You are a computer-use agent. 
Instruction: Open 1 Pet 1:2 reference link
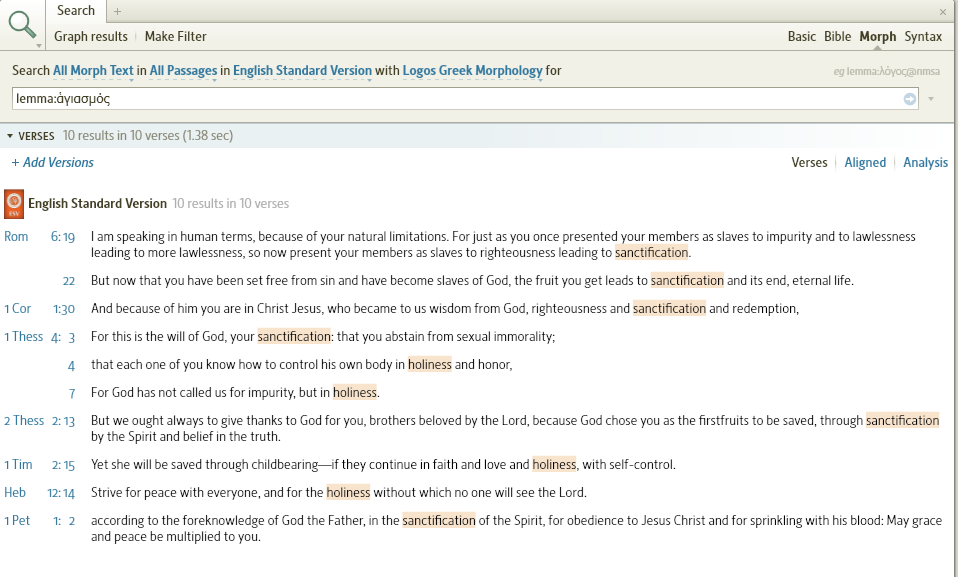(40, 521)
